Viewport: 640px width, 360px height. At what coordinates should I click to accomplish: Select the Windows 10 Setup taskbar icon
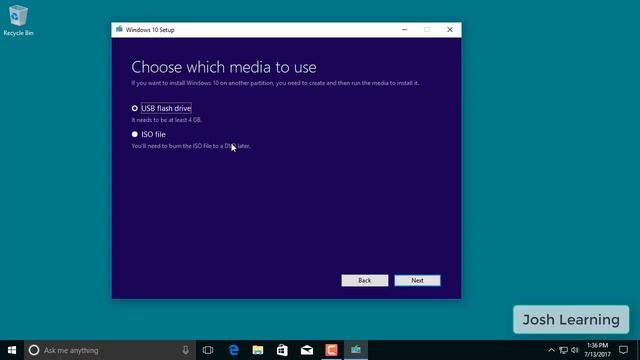point(356,350)
